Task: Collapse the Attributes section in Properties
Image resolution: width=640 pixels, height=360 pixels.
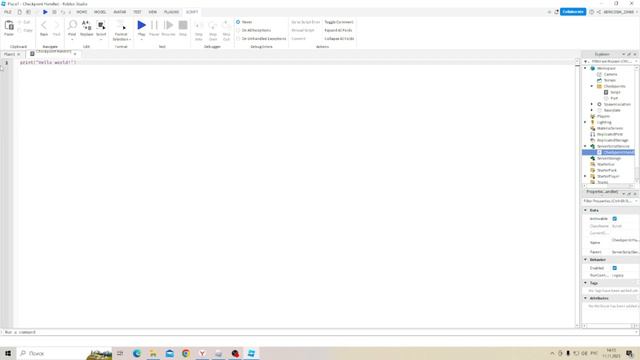Action: [x=585, y=298]
